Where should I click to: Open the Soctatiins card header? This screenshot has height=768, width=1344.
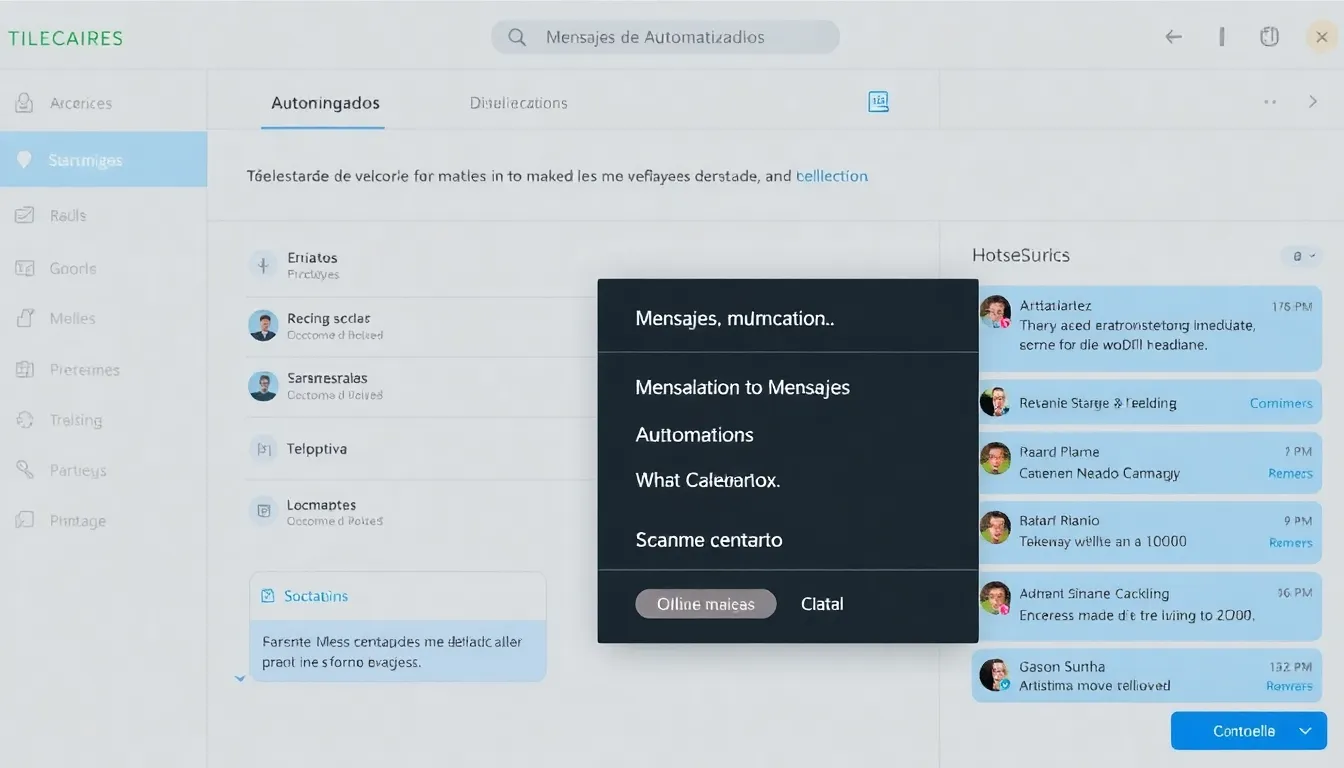pyautogui.click(x=398, y=596)
